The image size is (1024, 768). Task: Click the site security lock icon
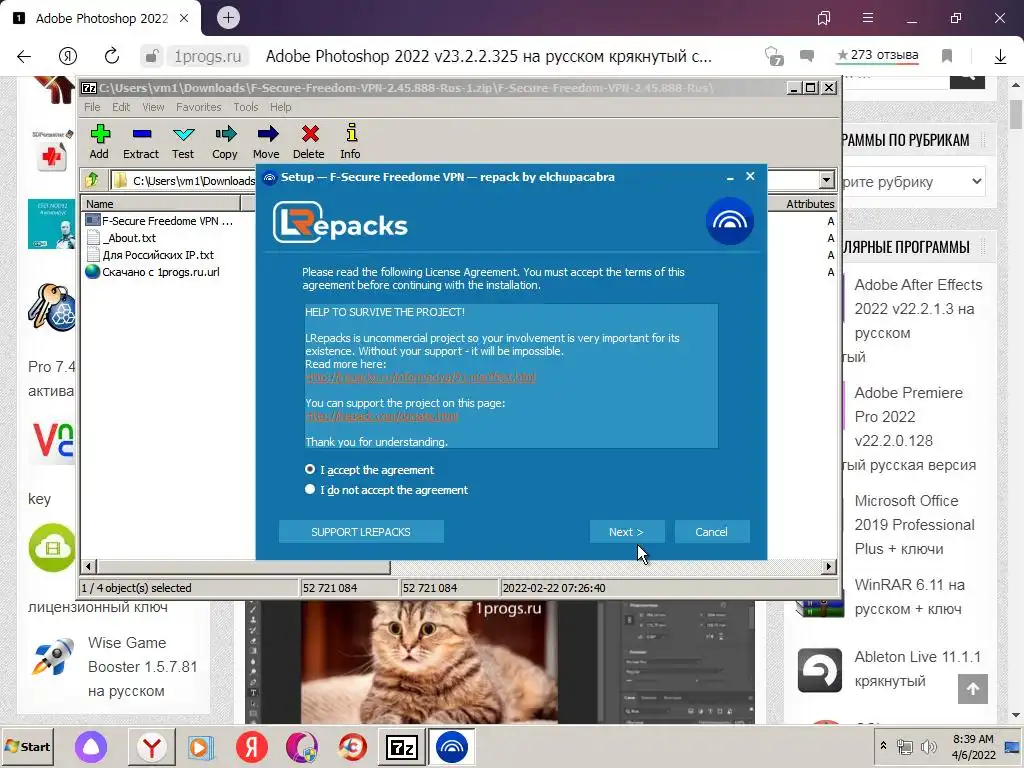click(151, 56)
